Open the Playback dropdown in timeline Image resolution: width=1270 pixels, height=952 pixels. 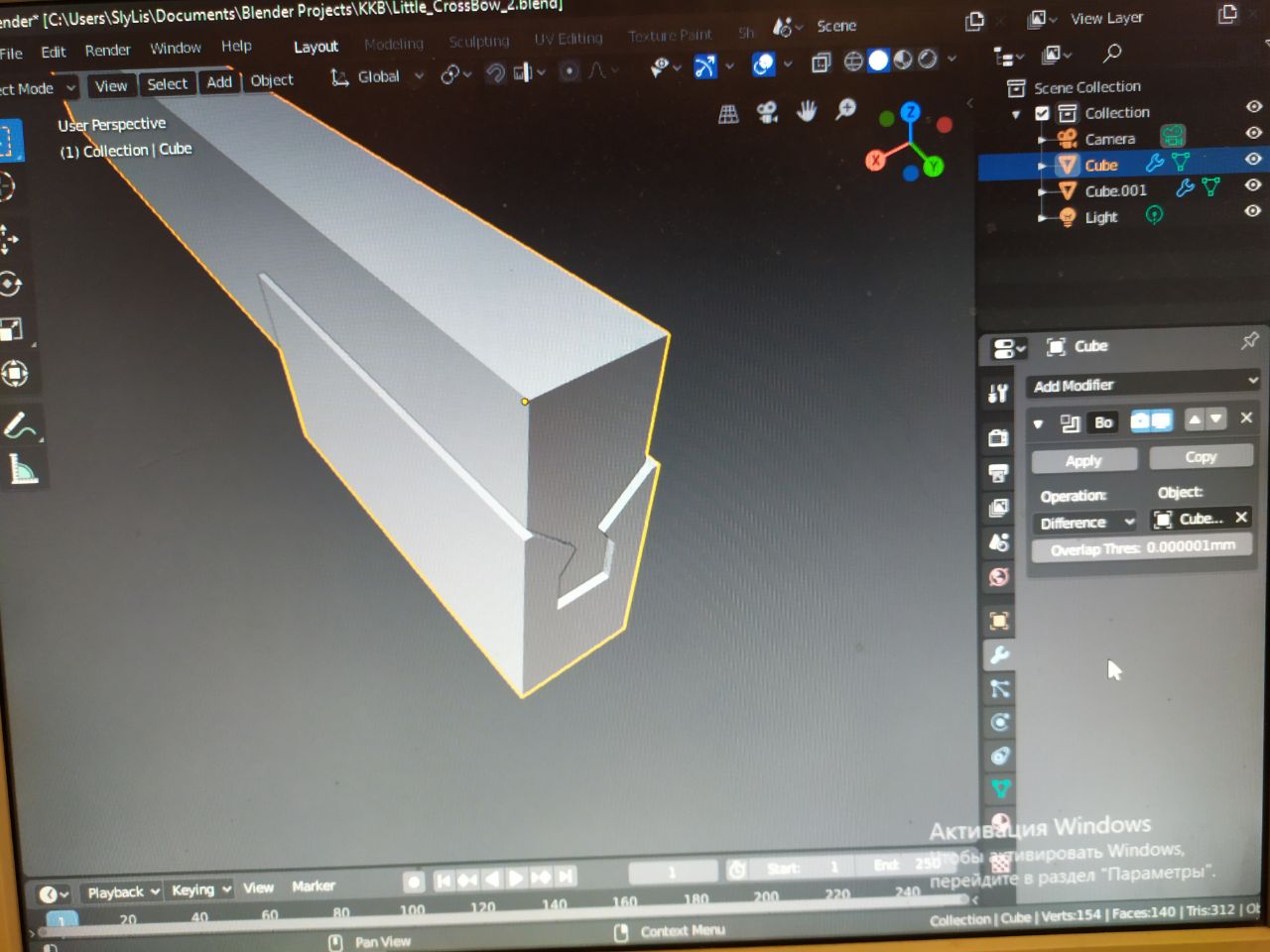[123, 892]
